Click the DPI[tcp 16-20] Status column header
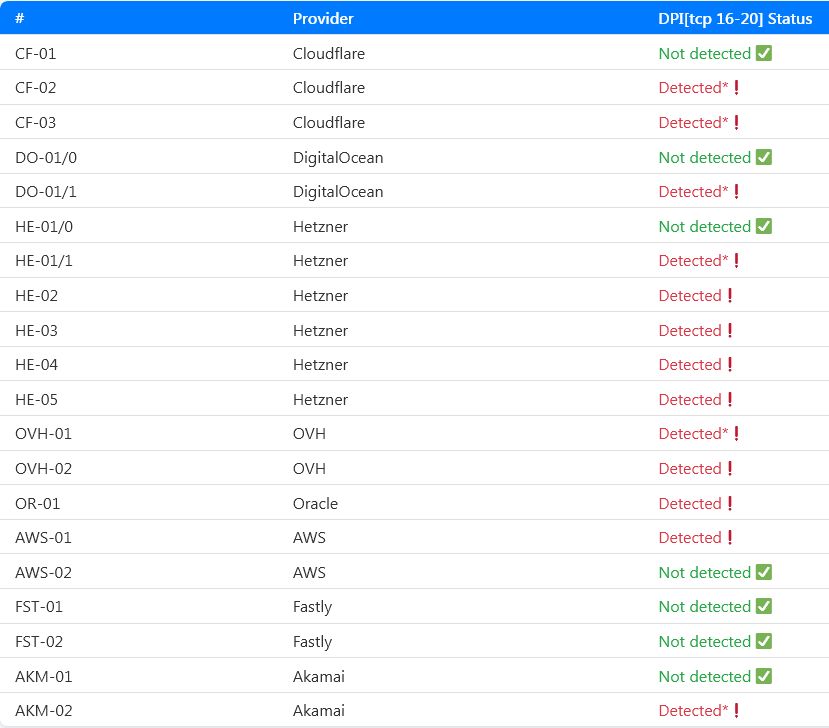The height and width of the screenshot is (728, 829). (x=735, y=19)
